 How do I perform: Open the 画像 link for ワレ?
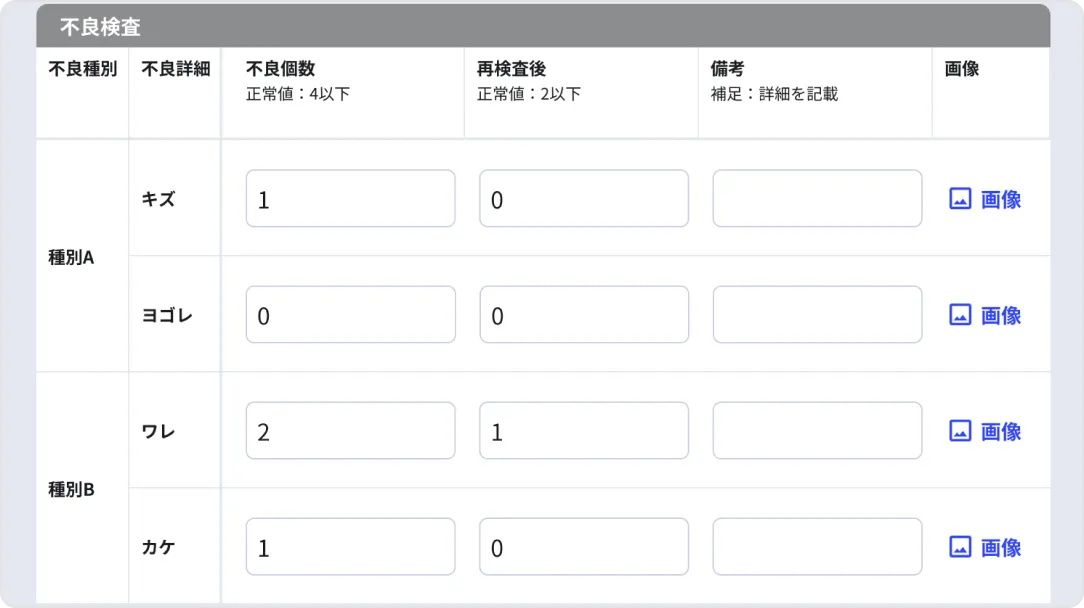pyautogui.click(x=1000, y=431)
